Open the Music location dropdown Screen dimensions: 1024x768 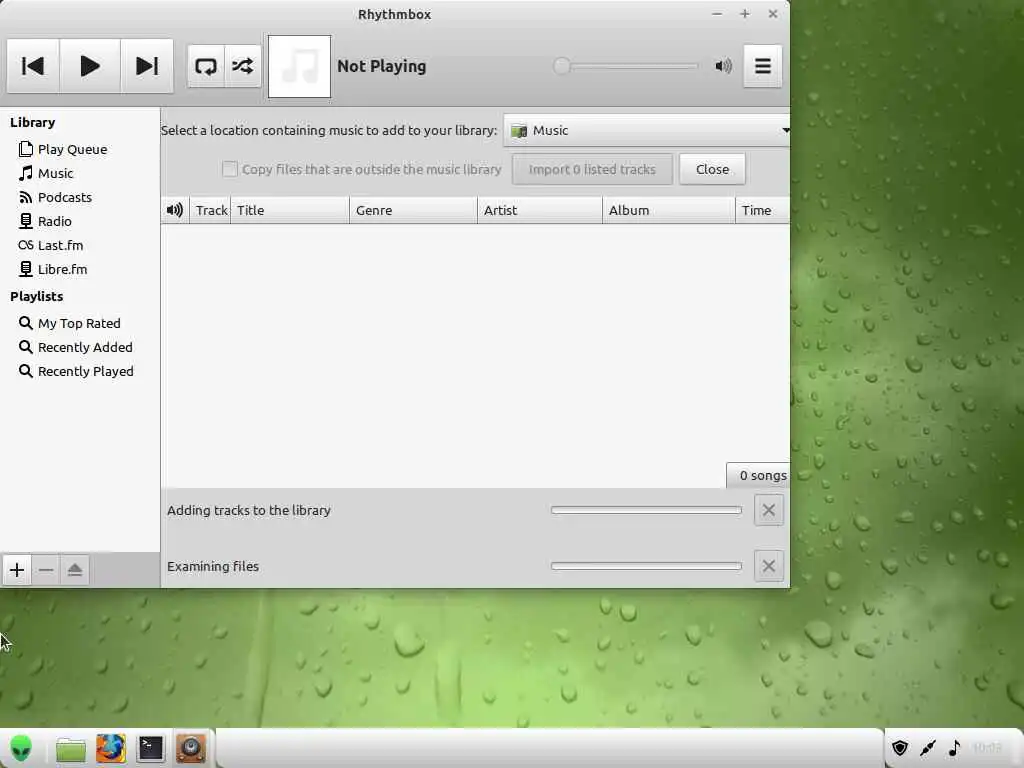pos(647,131)
